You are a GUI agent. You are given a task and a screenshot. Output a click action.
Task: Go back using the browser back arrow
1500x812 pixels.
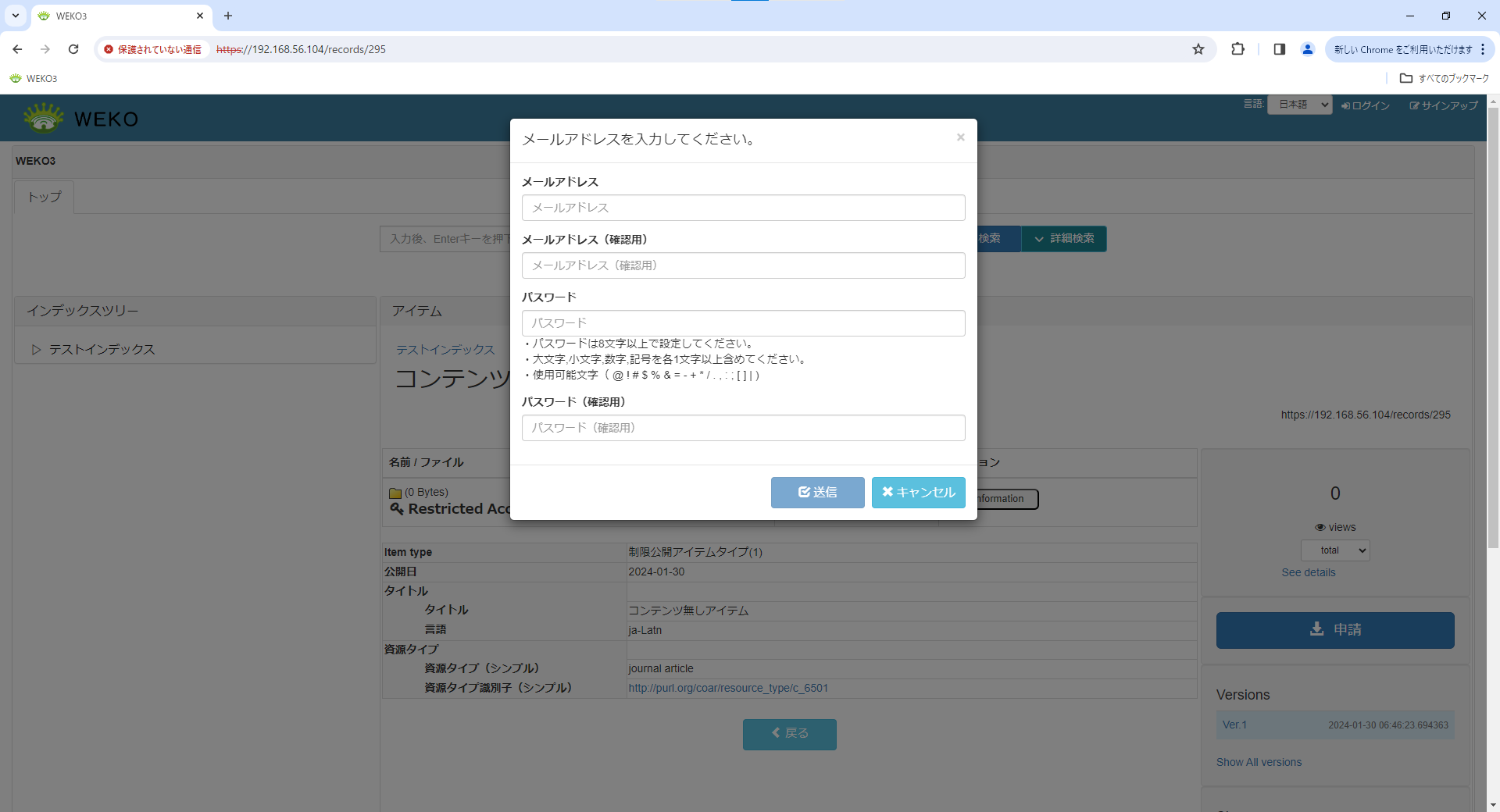(x=17, y=49)
